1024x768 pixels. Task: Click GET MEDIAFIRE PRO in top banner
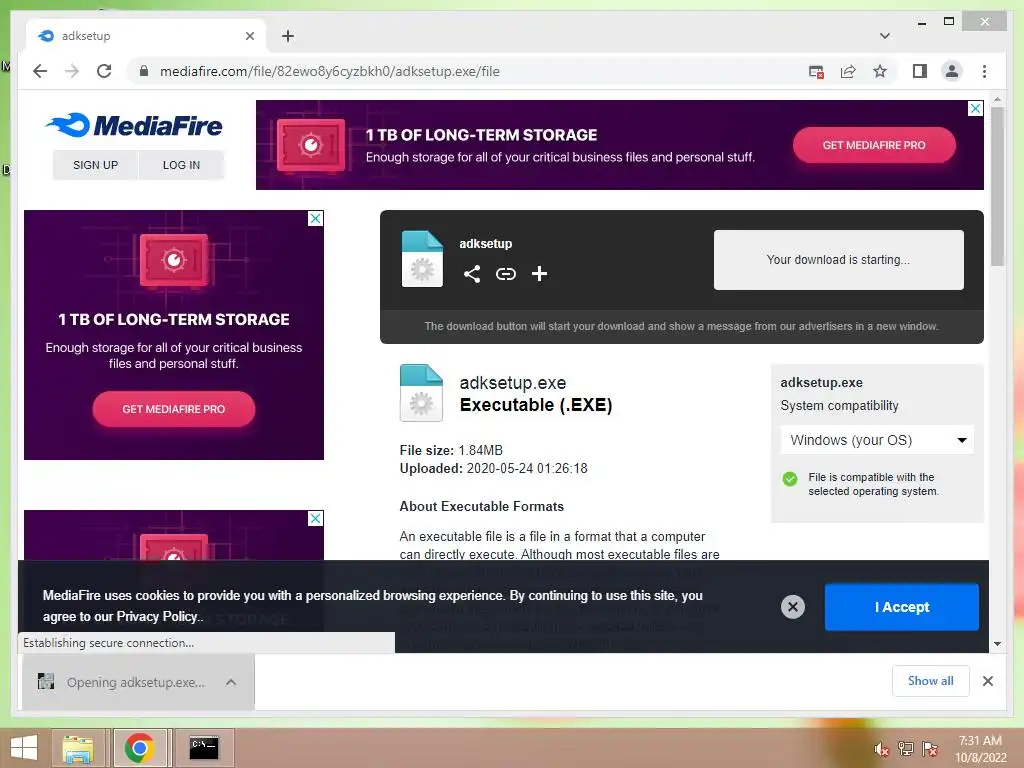click(874, 145)
